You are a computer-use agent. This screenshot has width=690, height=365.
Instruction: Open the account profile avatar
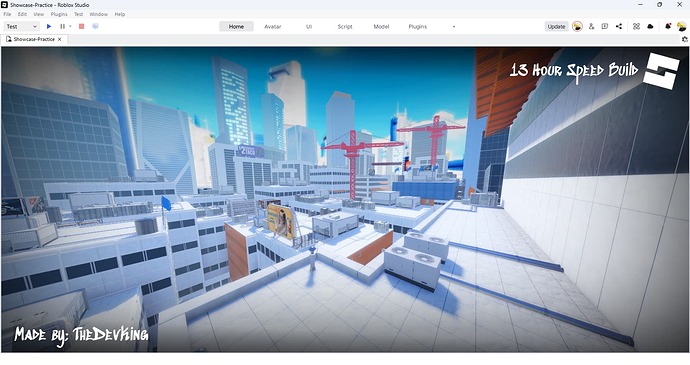coord(682,26)
